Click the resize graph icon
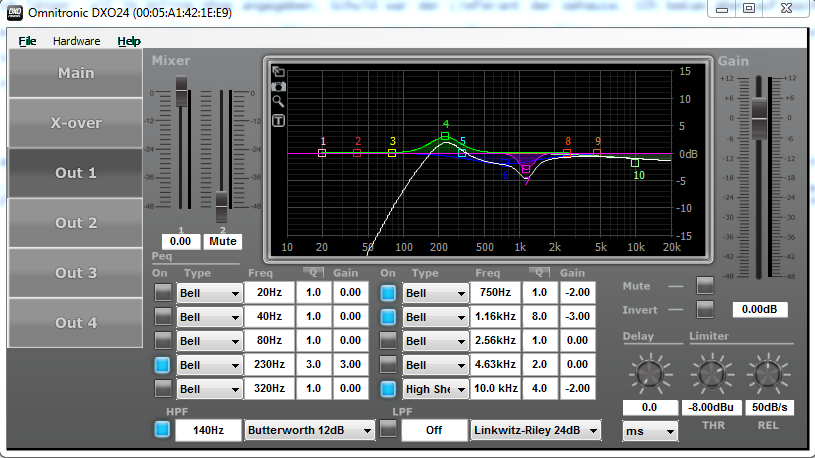Viewport: 815px width, 458px height. pyautogui.click(x=278, y=72)
